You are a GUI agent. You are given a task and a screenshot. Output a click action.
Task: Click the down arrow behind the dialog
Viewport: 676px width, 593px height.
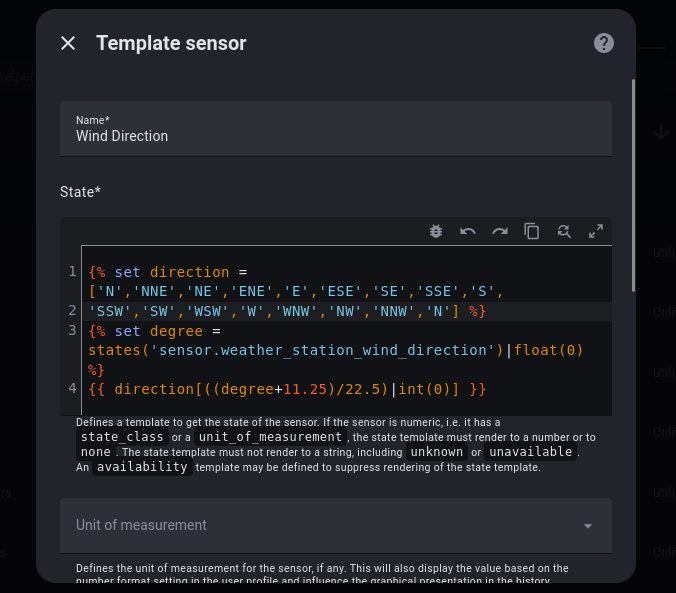click(x=660, y=132)
